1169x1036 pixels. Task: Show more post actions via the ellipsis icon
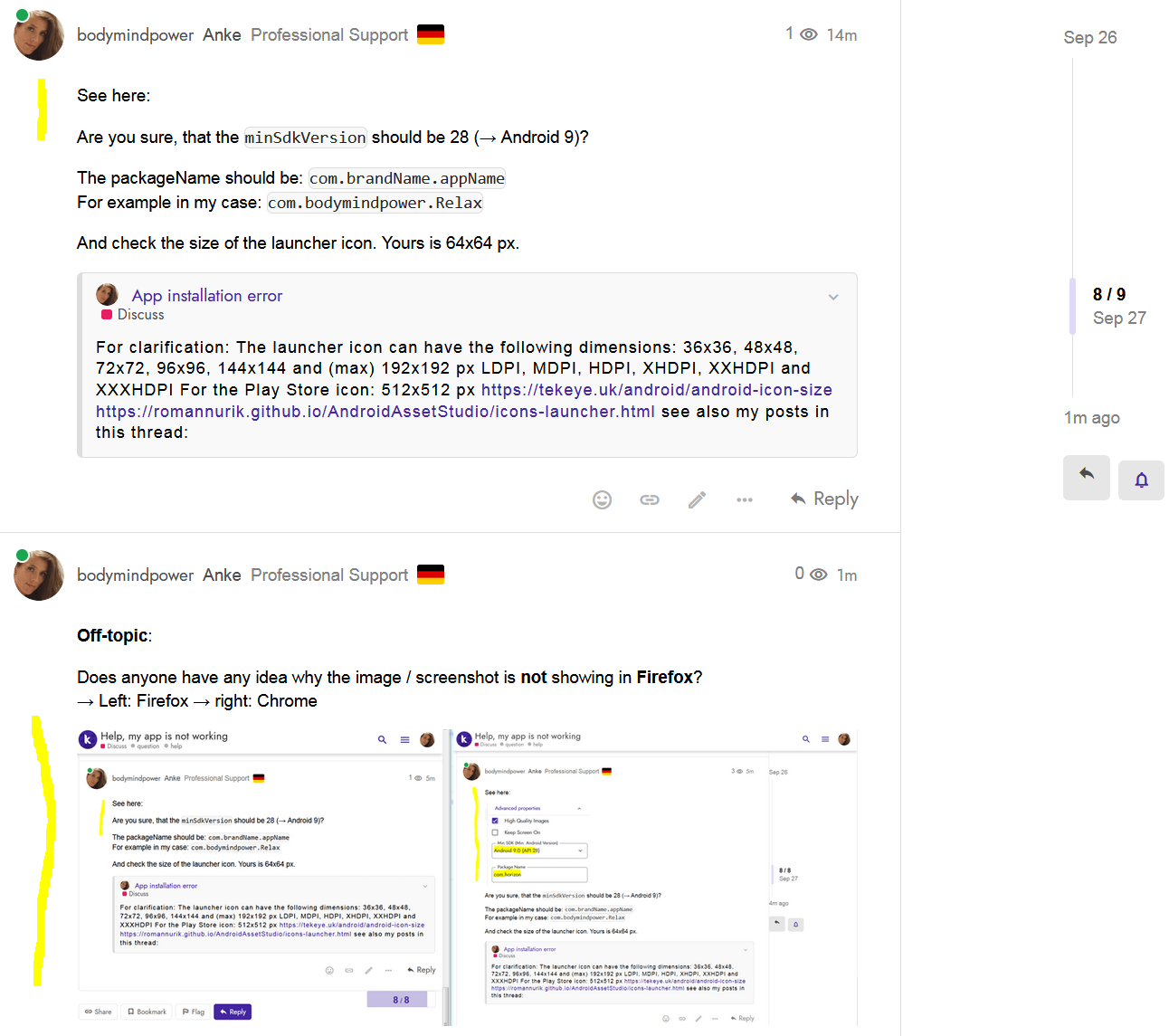pos(745,499)
